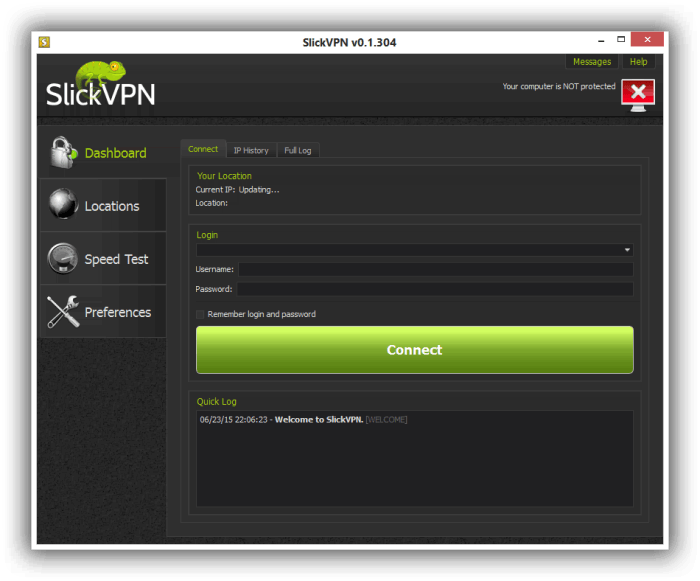Open the Dashboard section
Screen dimensions: 700x581
click(104, 153)
